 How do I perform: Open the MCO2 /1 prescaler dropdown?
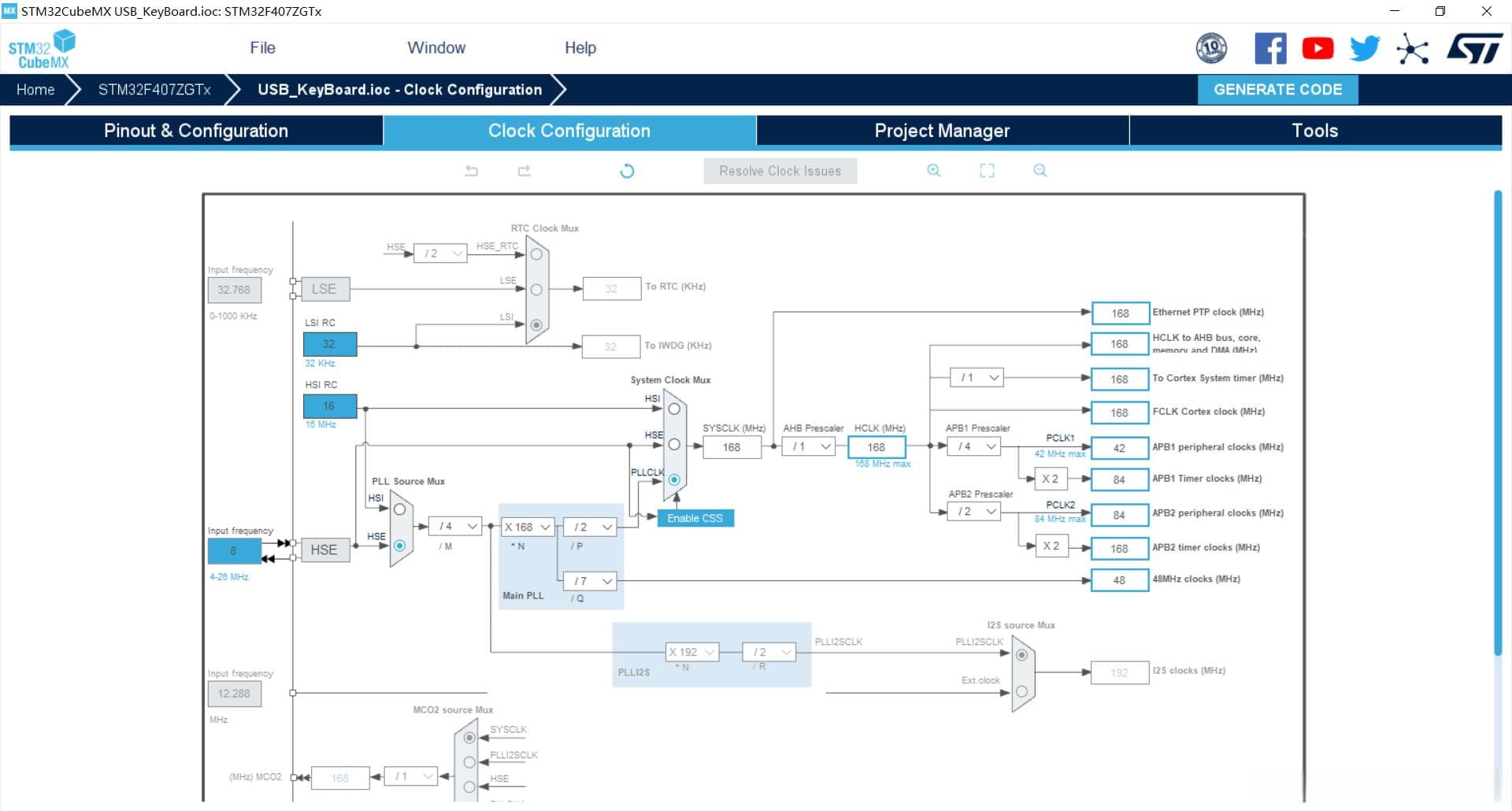point(410,776)
